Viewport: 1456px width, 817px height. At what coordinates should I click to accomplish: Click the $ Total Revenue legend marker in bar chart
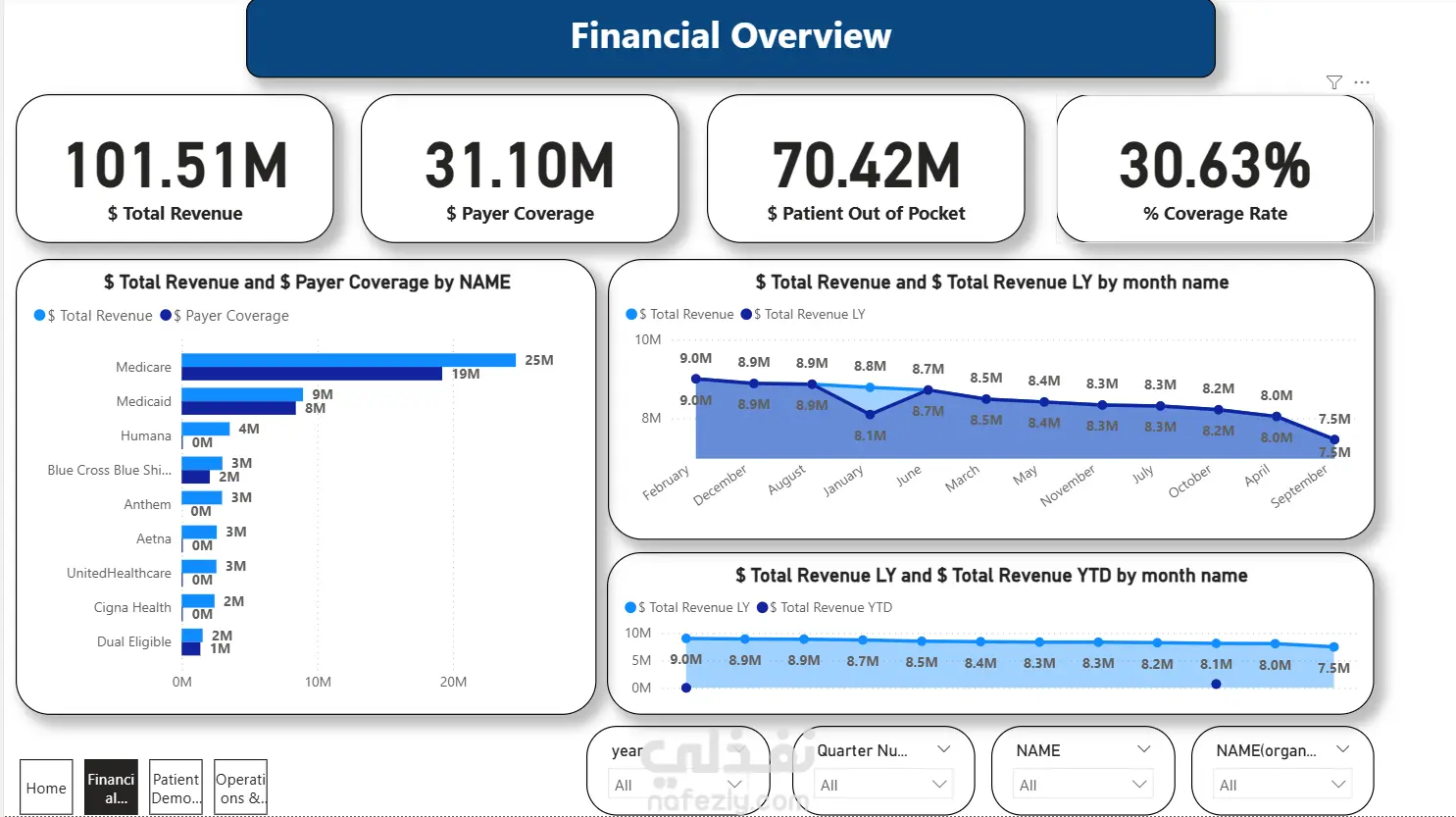pos(39,316)
